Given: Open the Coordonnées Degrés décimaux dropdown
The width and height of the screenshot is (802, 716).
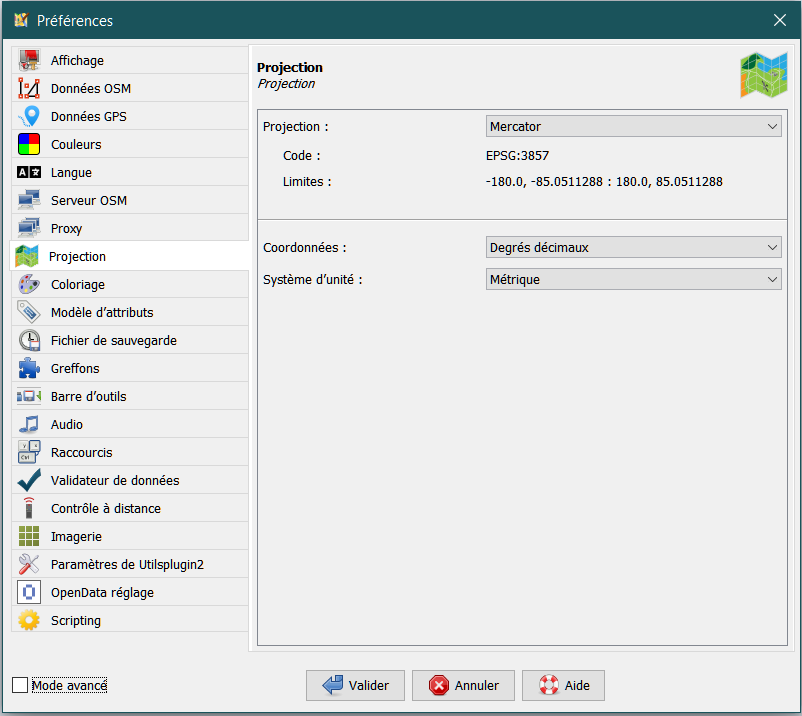Looking at the screenshot, I should click(x=633, y=247).
